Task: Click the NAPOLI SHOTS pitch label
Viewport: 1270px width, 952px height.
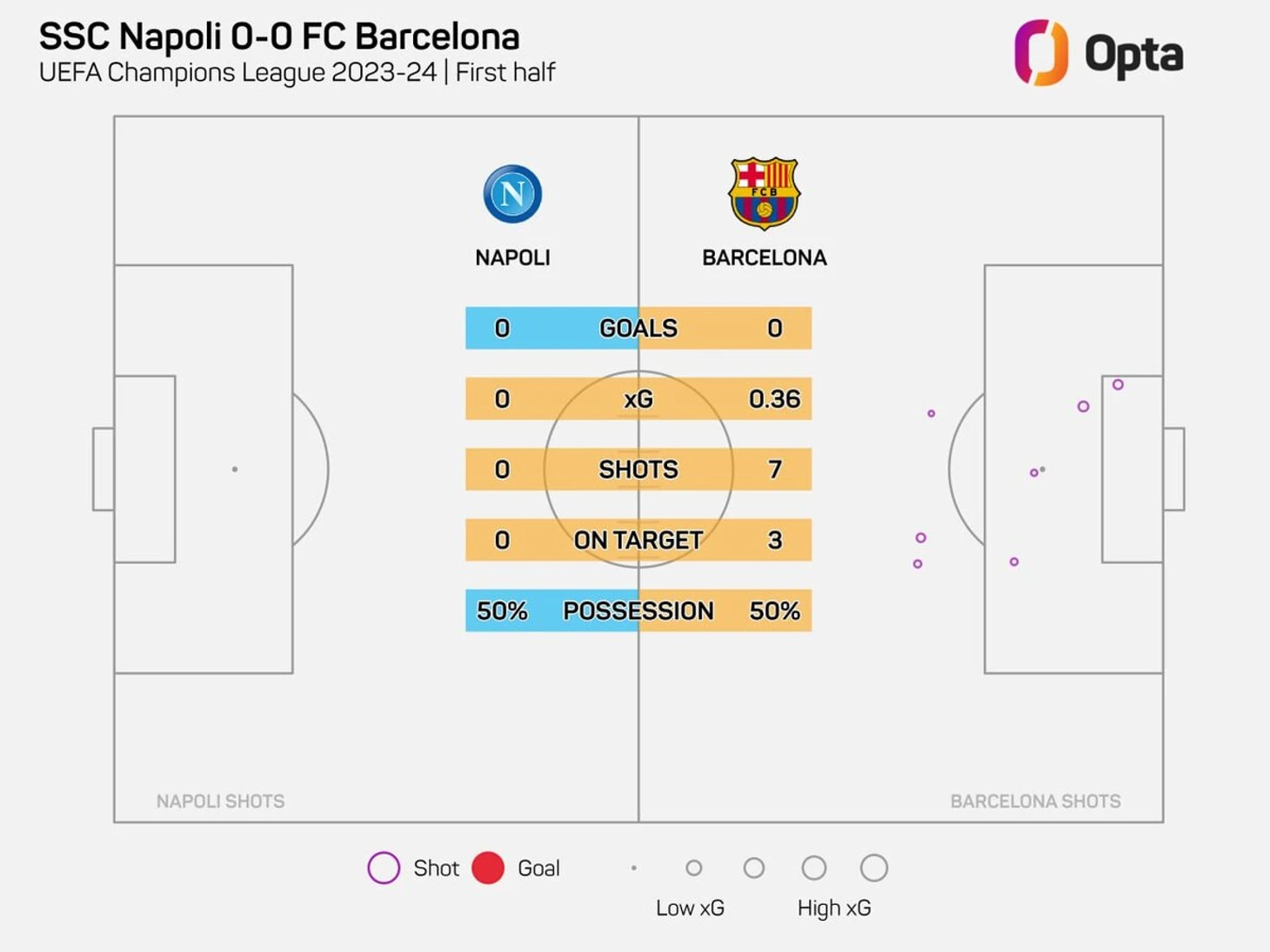Action: (x=220, y=801)
